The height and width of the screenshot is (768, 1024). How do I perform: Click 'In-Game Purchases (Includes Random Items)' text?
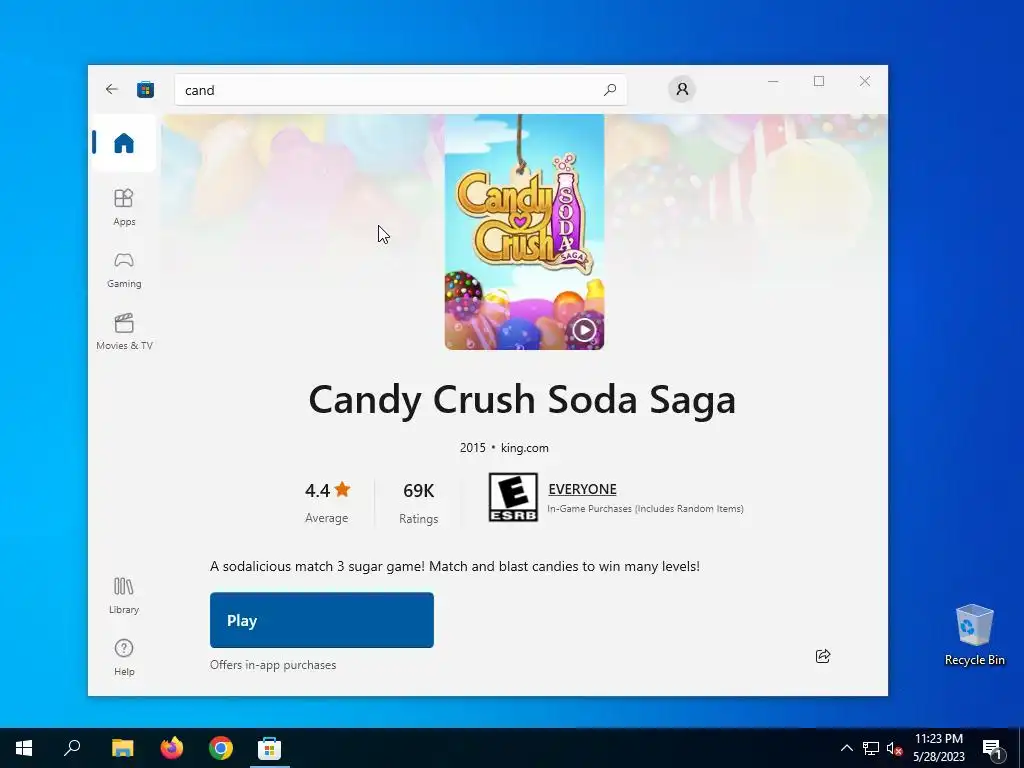[x=645, y=509]
